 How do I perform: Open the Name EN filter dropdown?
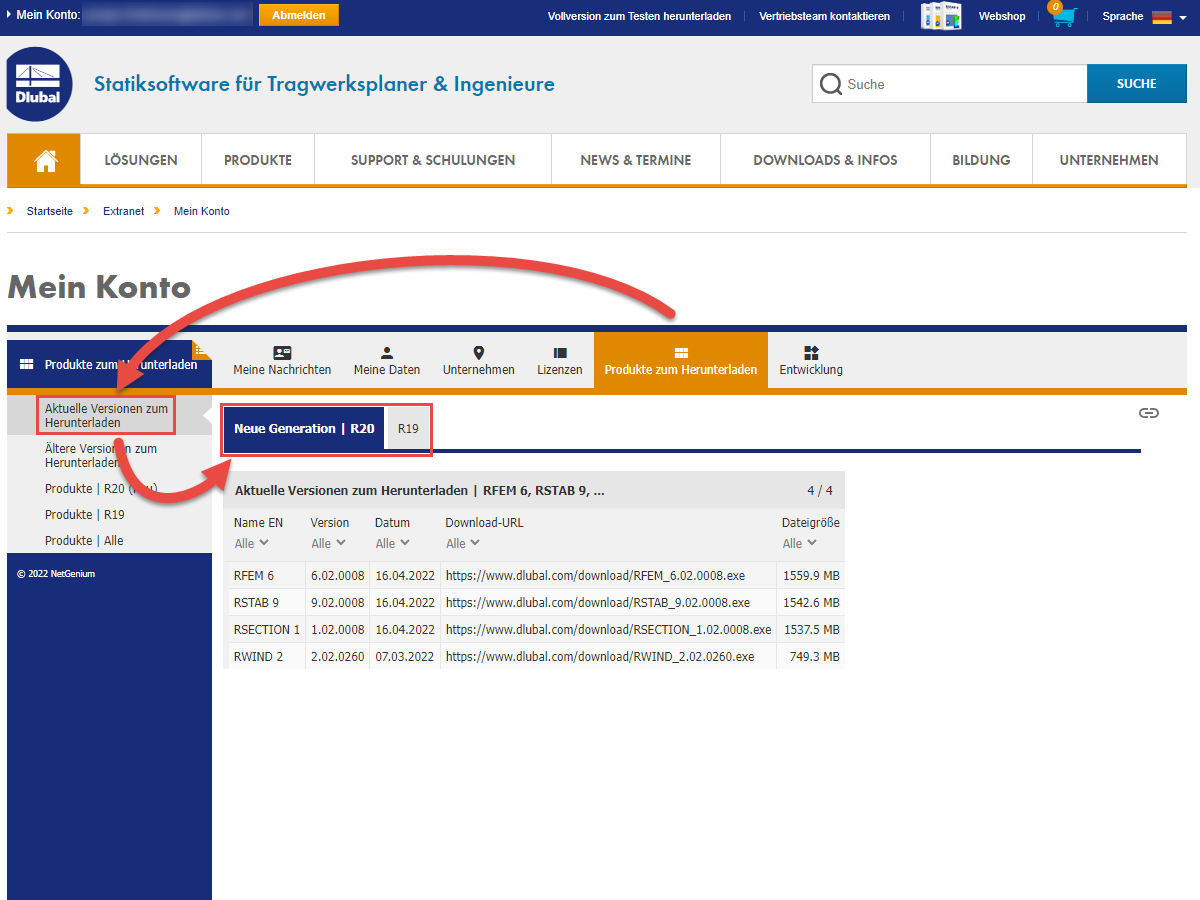[251, 544]
